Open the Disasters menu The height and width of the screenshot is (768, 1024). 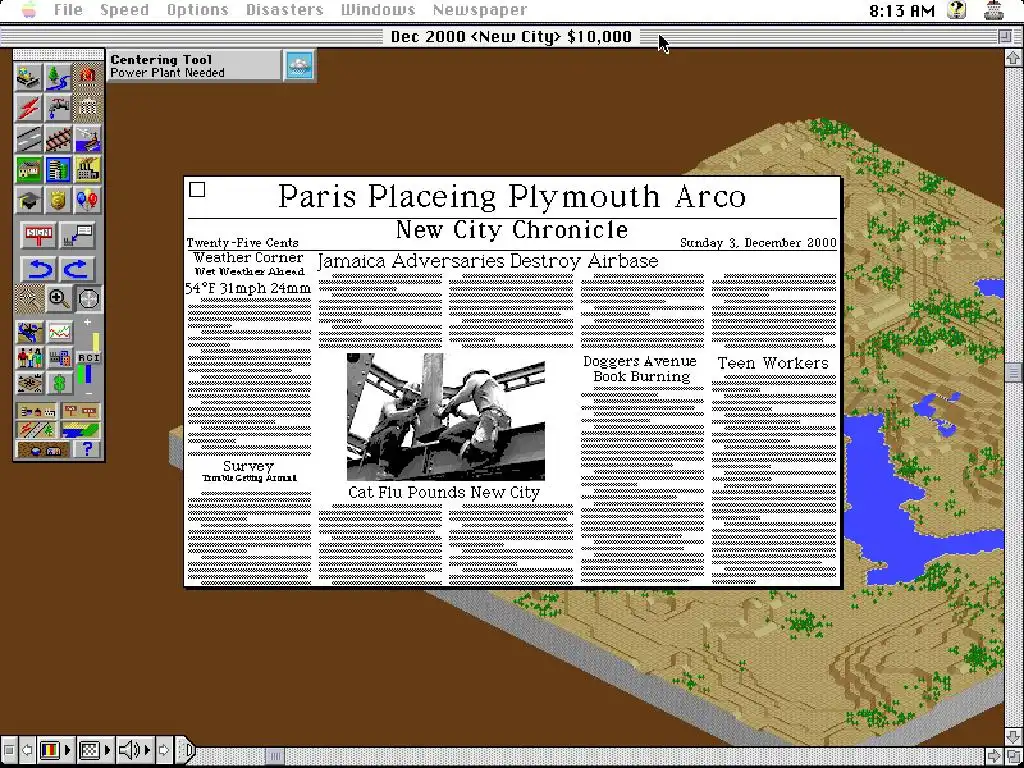pyautogui.click(x=285, y=10)
